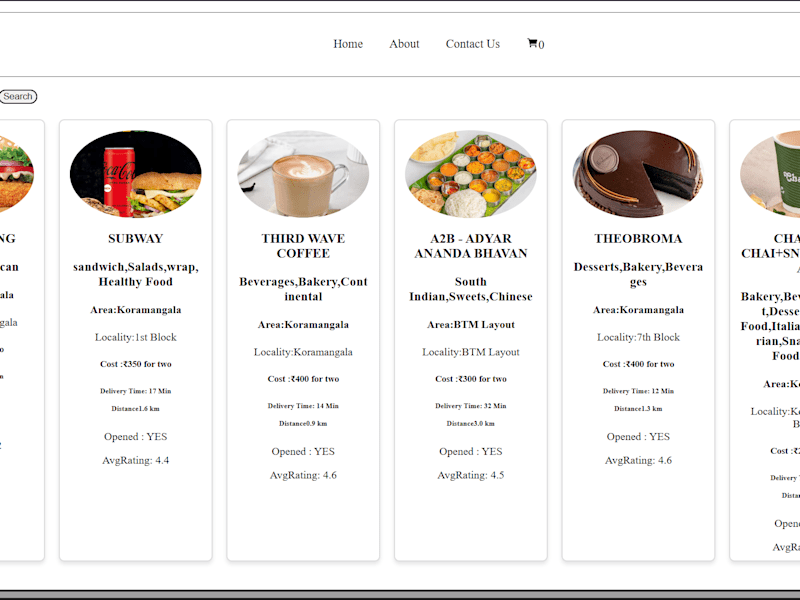Click Locality:7th Block text
This screenshot has width=800, height=600.
click(x=638, y=337)
